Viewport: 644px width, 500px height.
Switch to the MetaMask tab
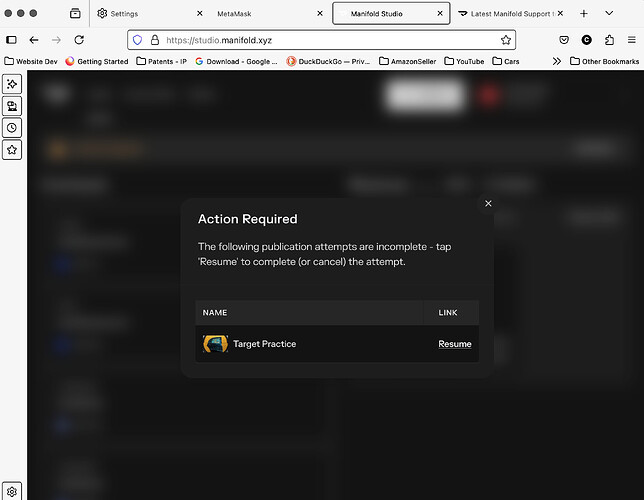(269, 14)
